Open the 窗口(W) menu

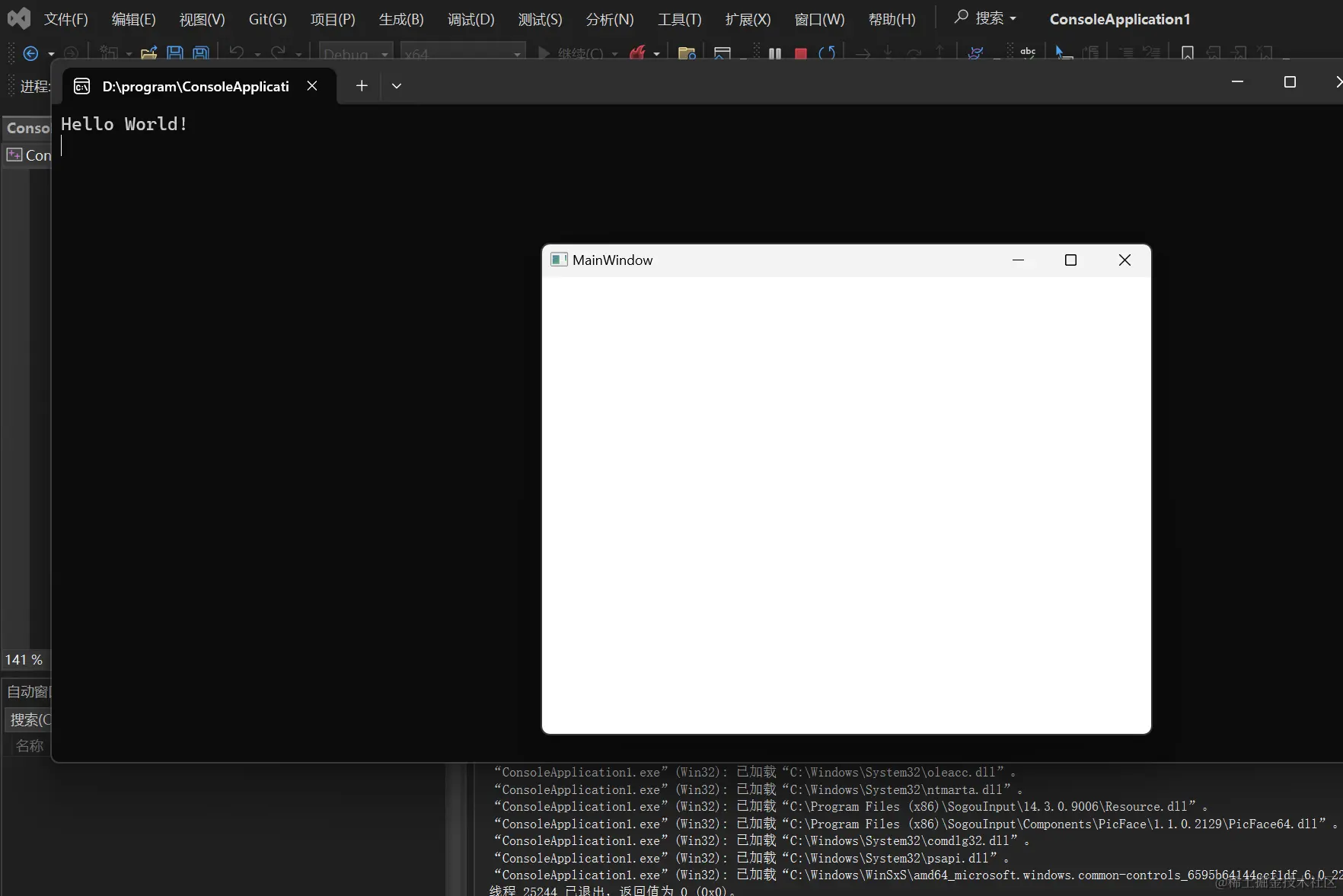pyautogui.click(x=820, y=19)
